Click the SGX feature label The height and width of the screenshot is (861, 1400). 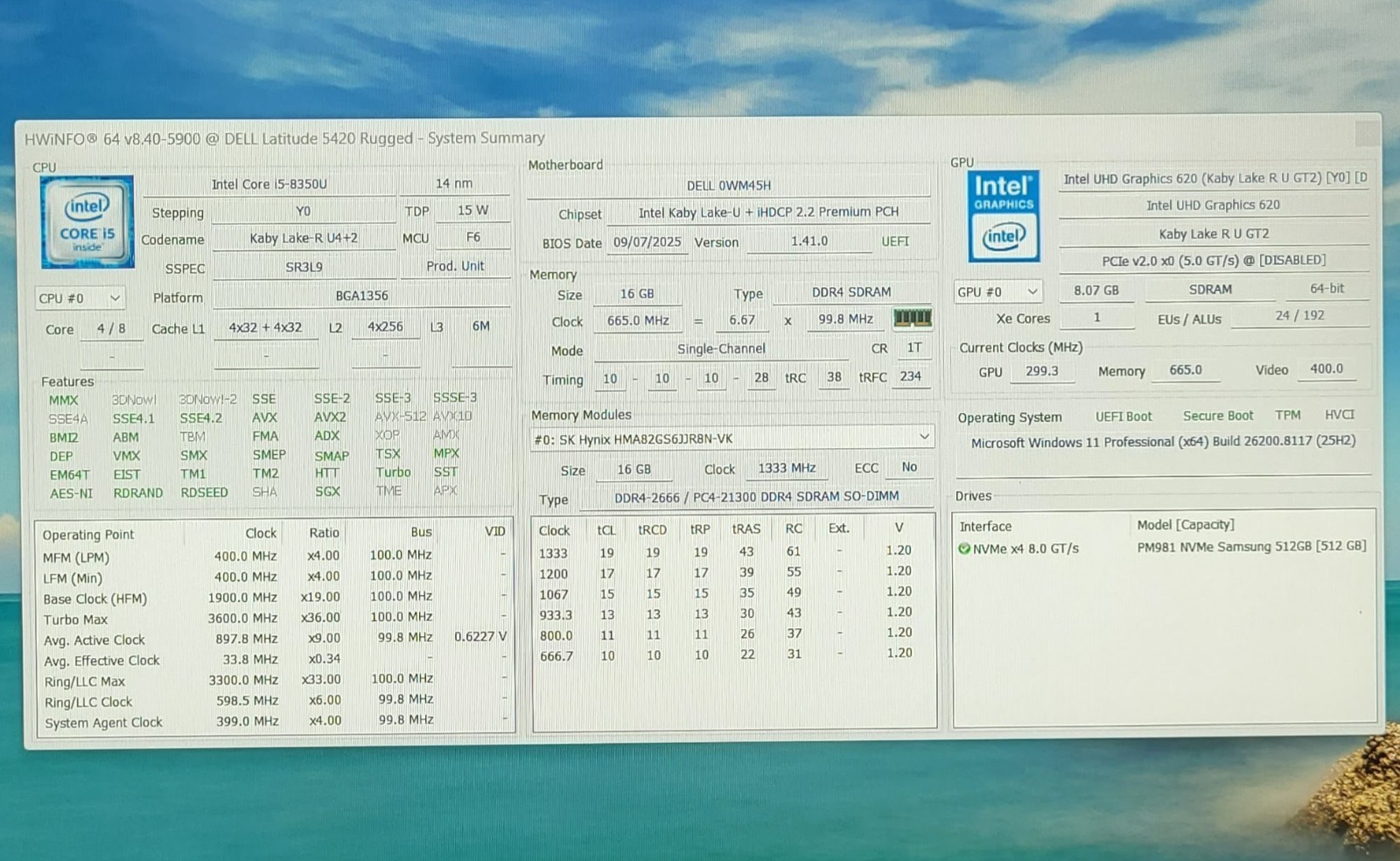327,492
